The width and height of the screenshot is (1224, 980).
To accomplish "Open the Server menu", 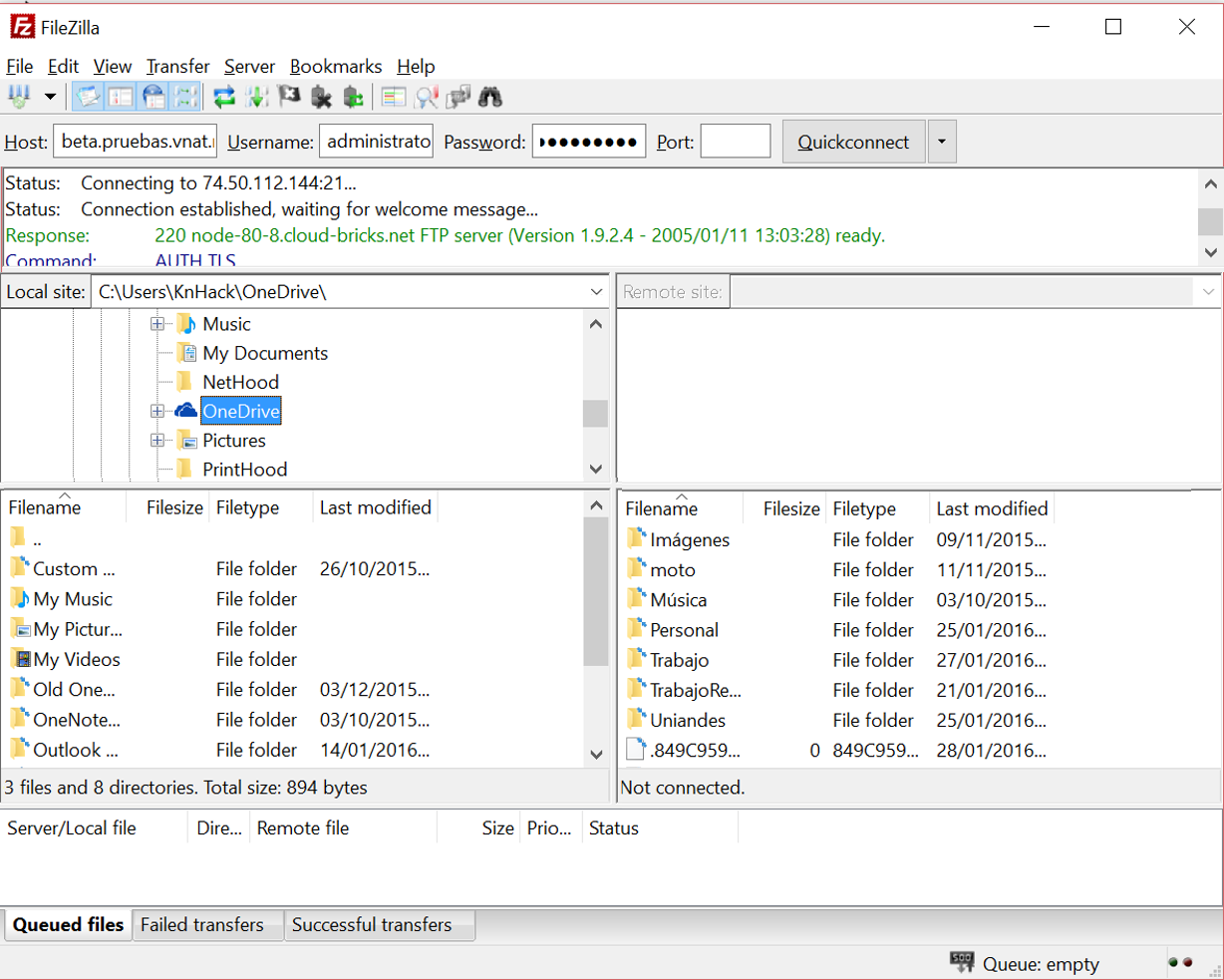I will pos(249,66).
